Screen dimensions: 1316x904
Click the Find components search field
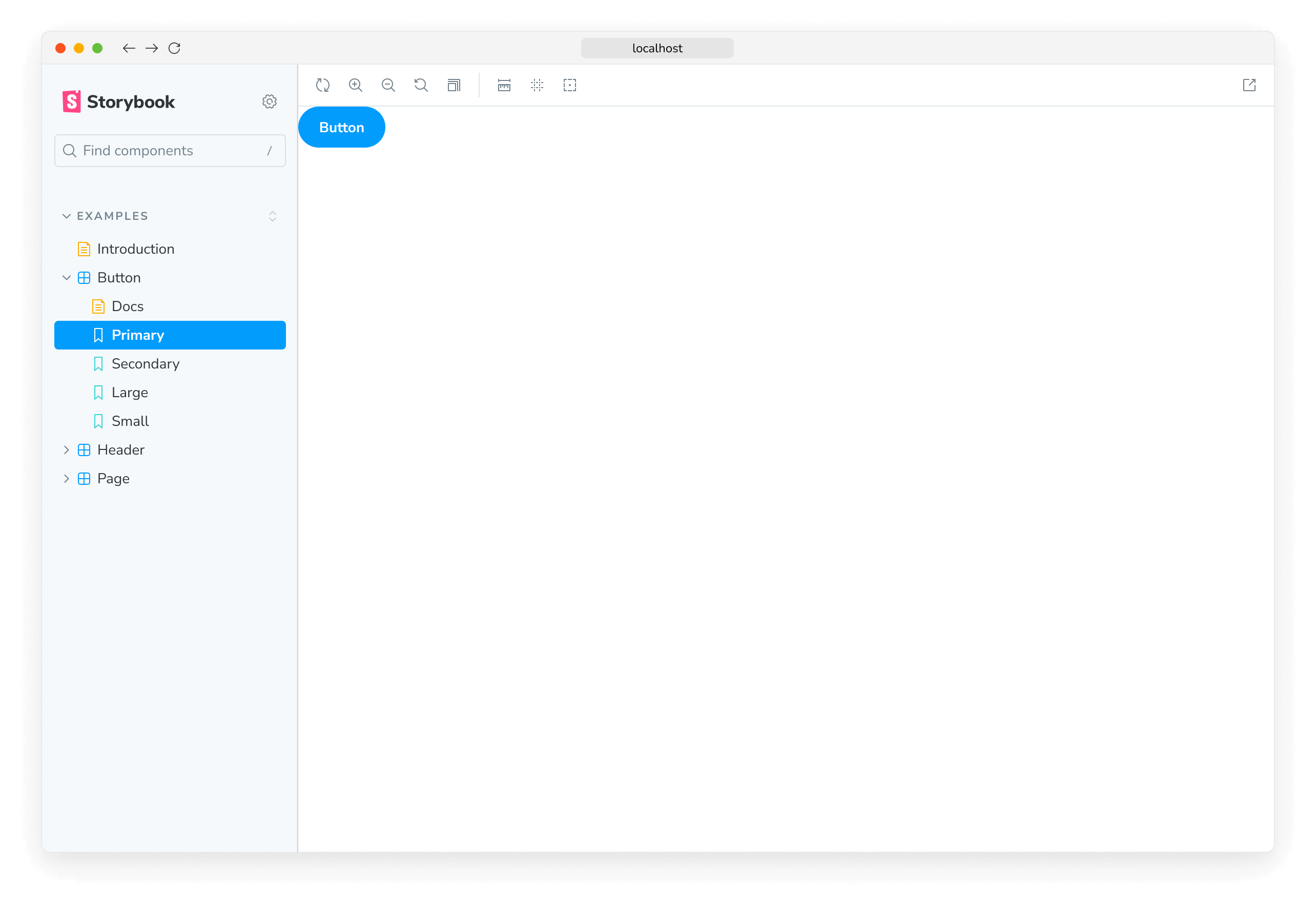pyautogui.click(x=170, y=151)
